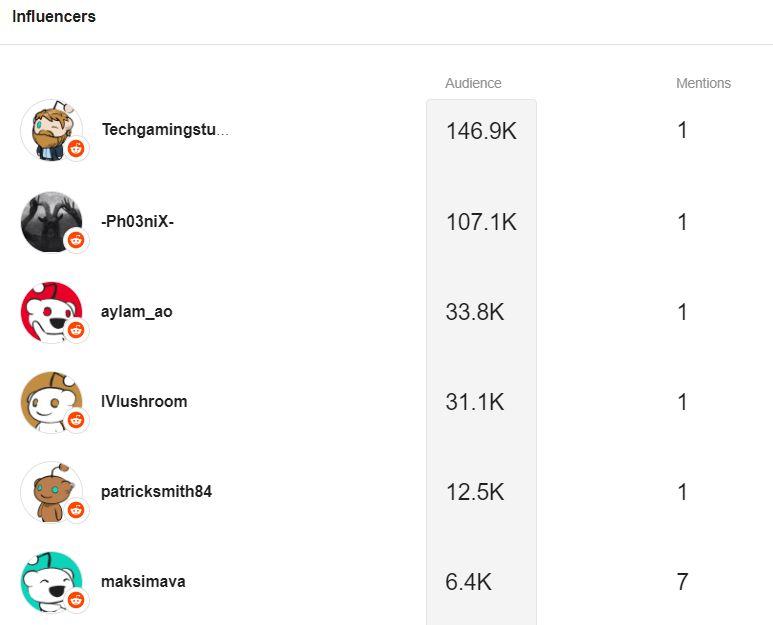Click the 146.9K audience value
Image resolution: width=773 pixels, height=625 pixels.
(x=481, y=131)
